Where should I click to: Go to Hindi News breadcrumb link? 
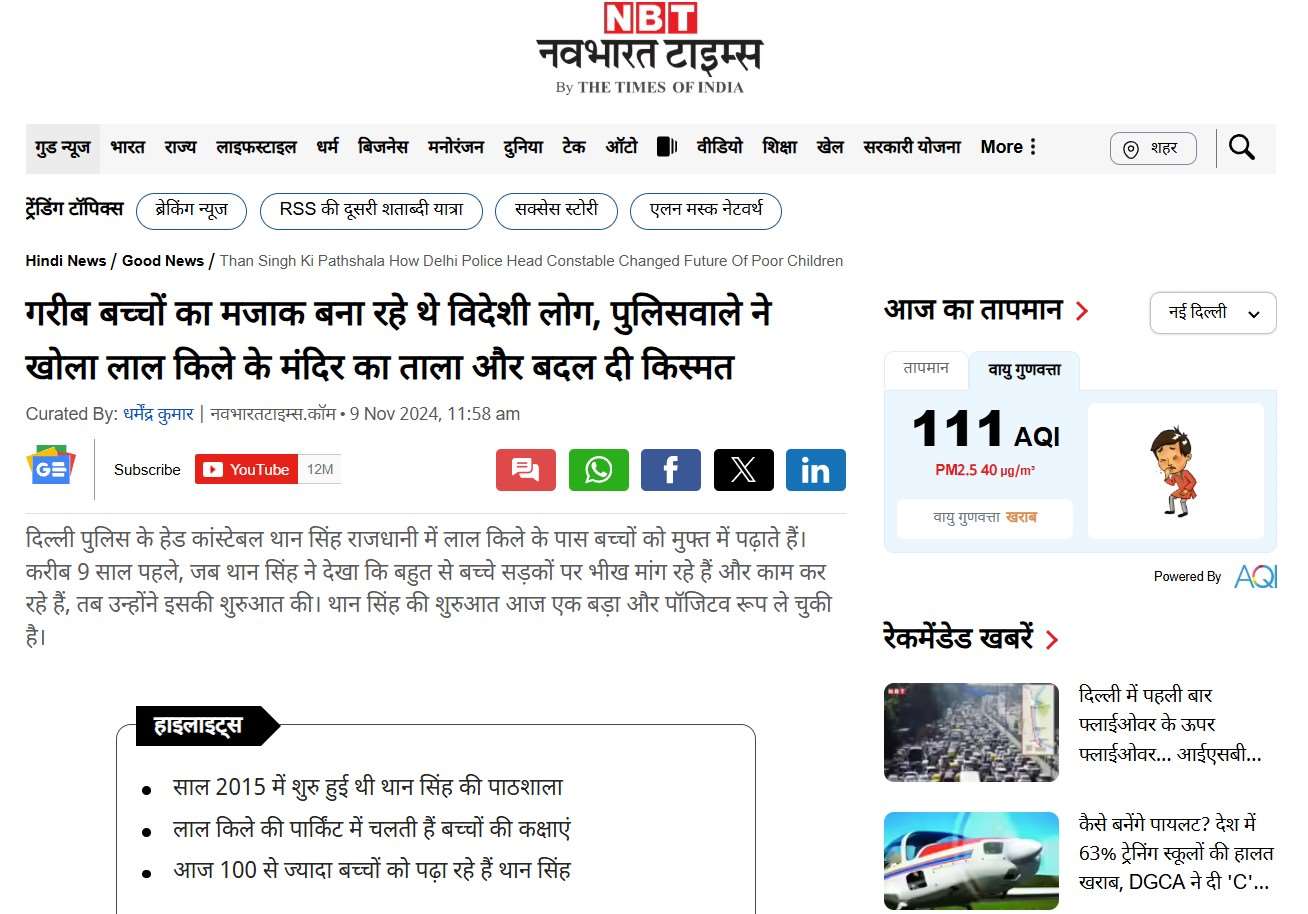click(x=64, y=260)
